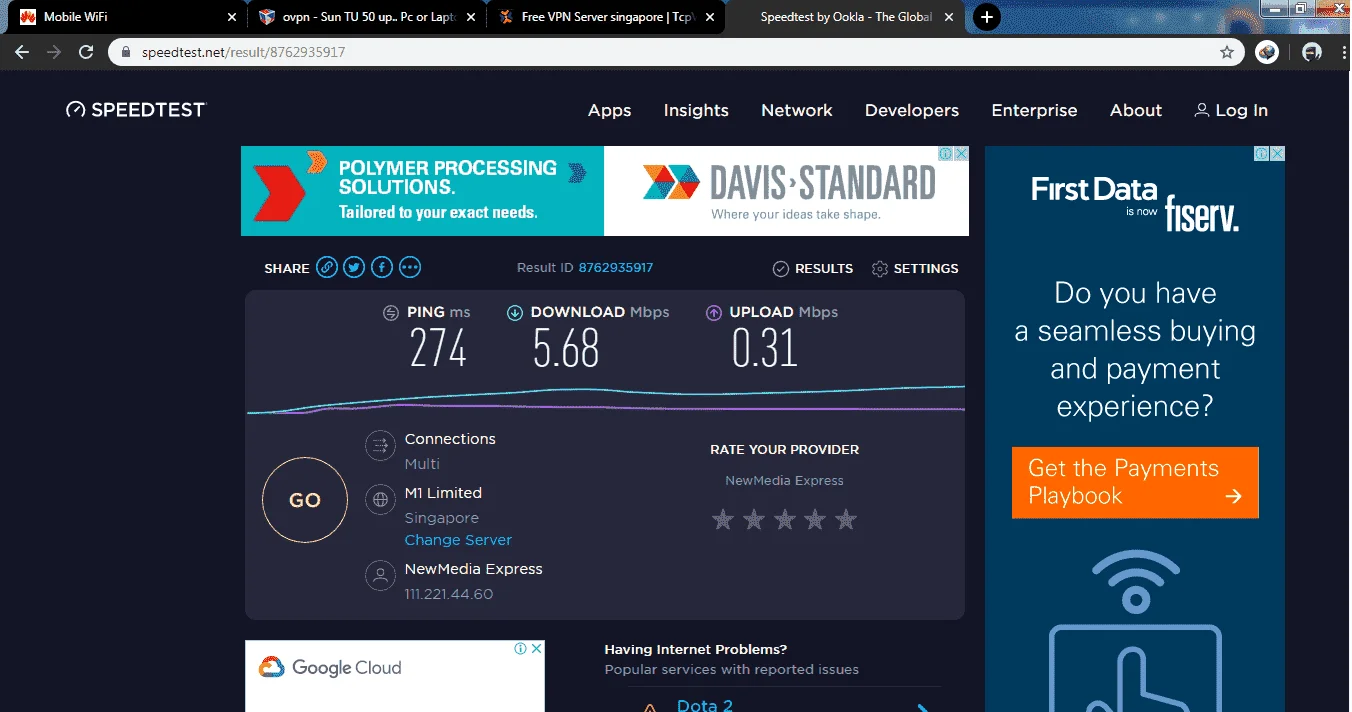Viewport: 1352px width, 712px height.
Task: Click Get the Payments Playbook button
Action: point(1135,482)
